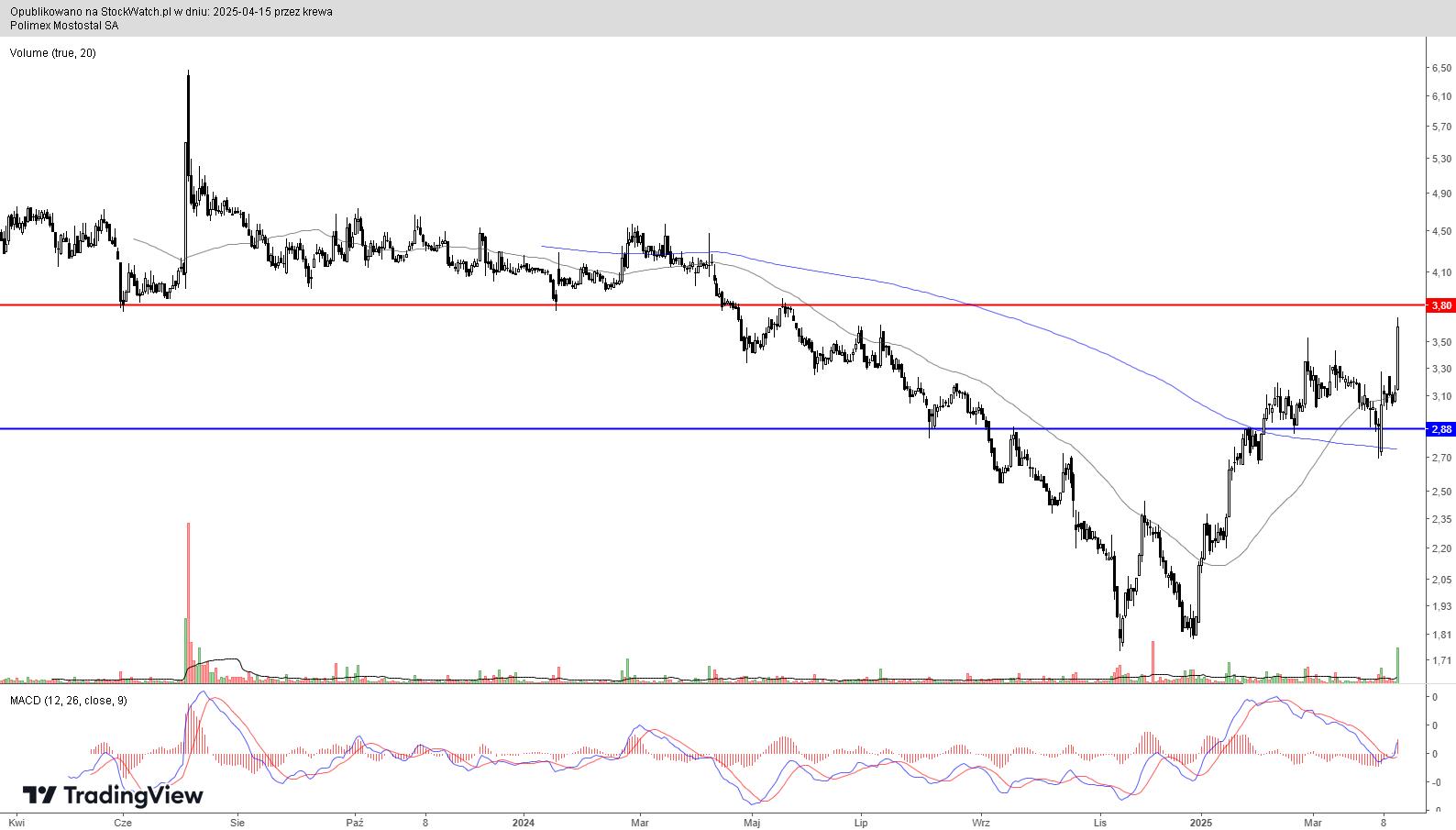
Task: Click the 3,30 price axis label
Action: pos(1441,369)
